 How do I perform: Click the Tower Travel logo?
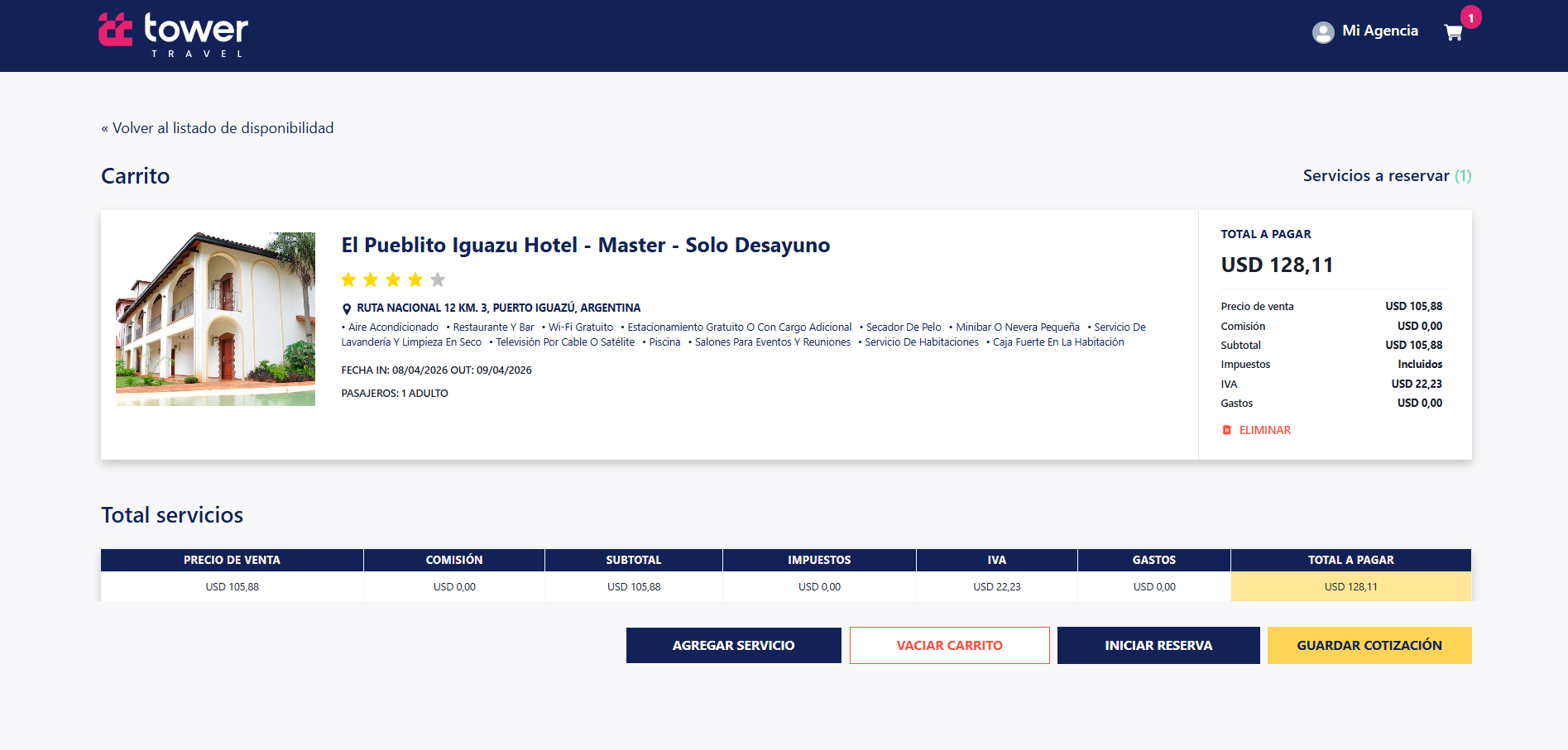(174, 35)
